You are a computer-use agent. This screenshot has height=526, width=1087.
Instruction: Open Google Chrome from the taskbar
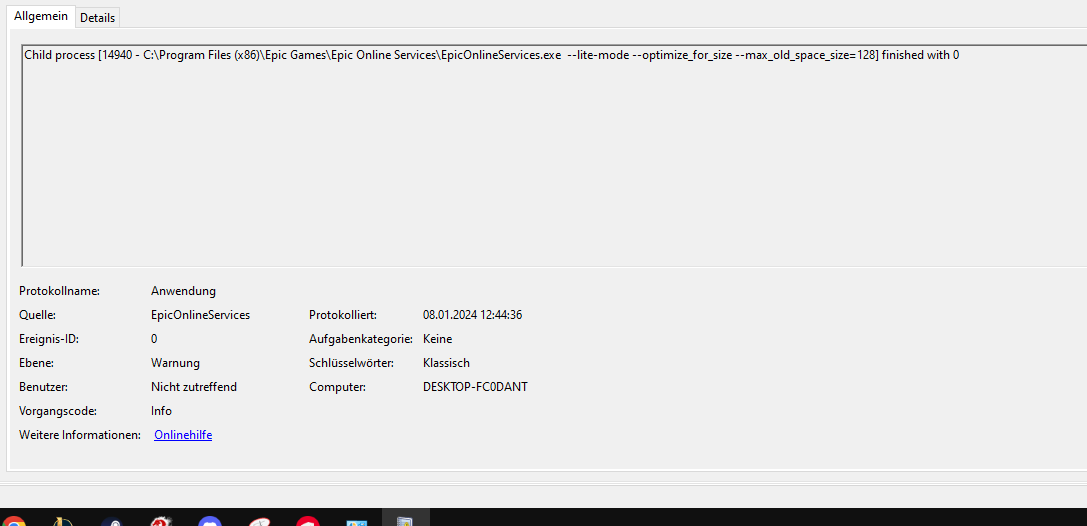pyautogui.click(x=13, y=521)
